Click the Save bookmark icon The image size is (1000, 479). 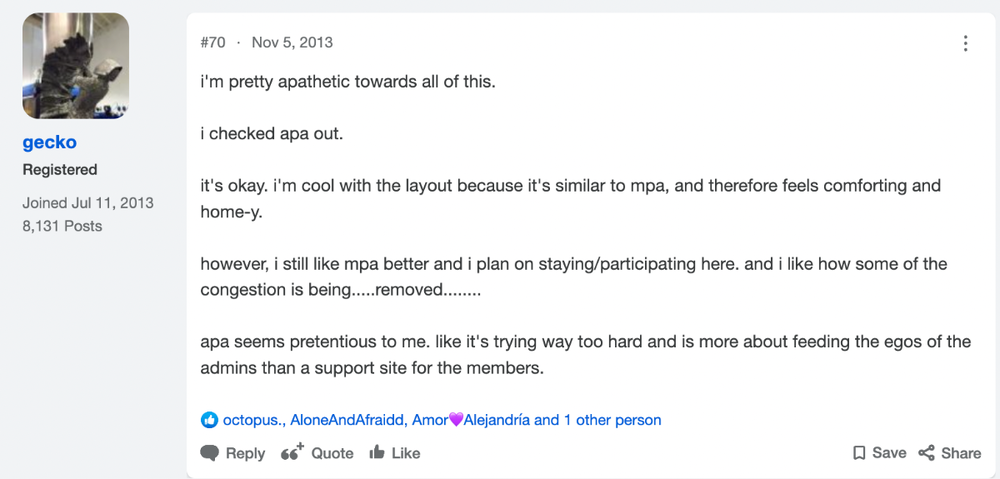point(859,453)
